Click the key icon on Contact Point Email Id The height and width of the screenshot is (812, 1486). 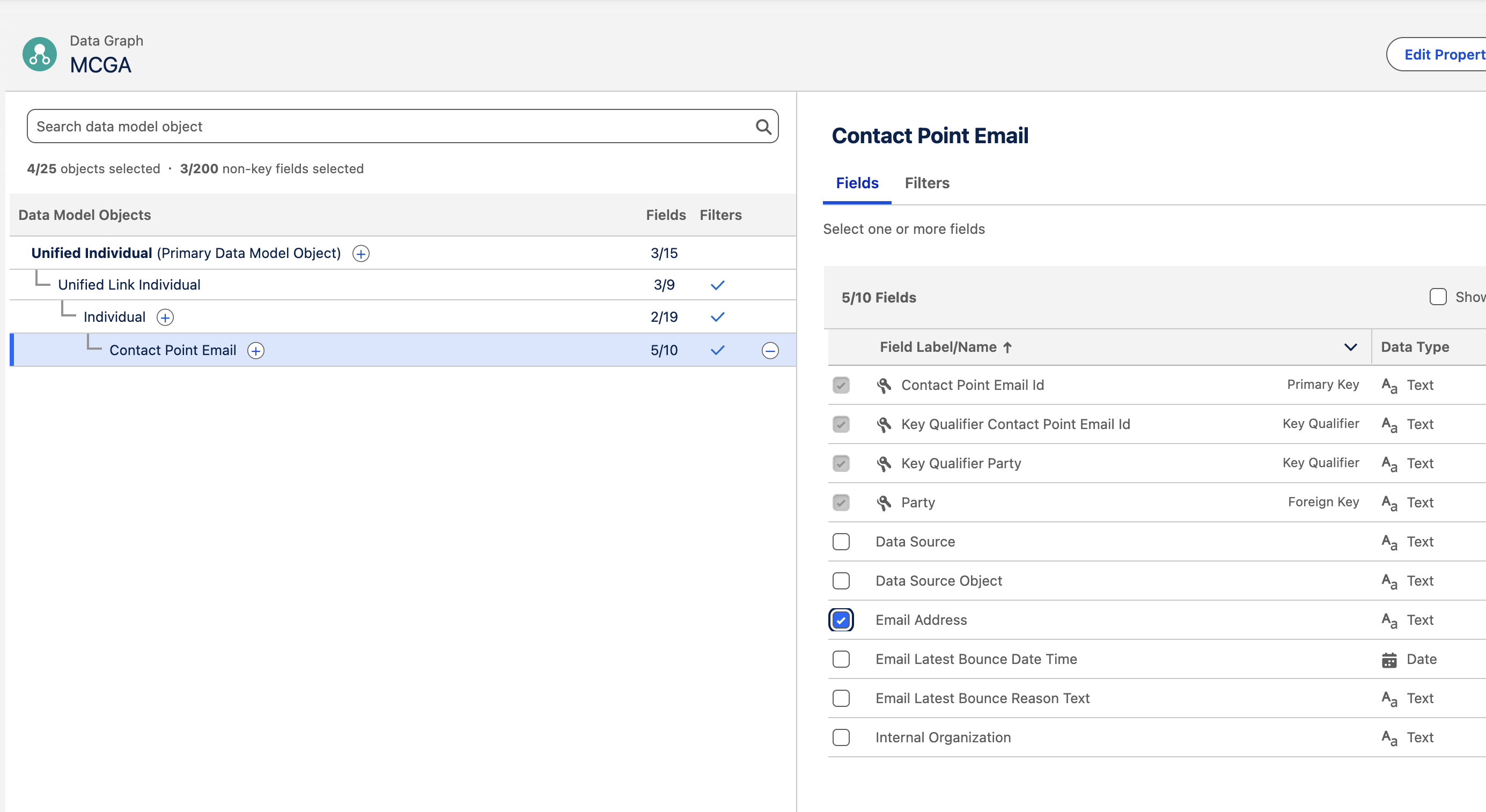884,385
